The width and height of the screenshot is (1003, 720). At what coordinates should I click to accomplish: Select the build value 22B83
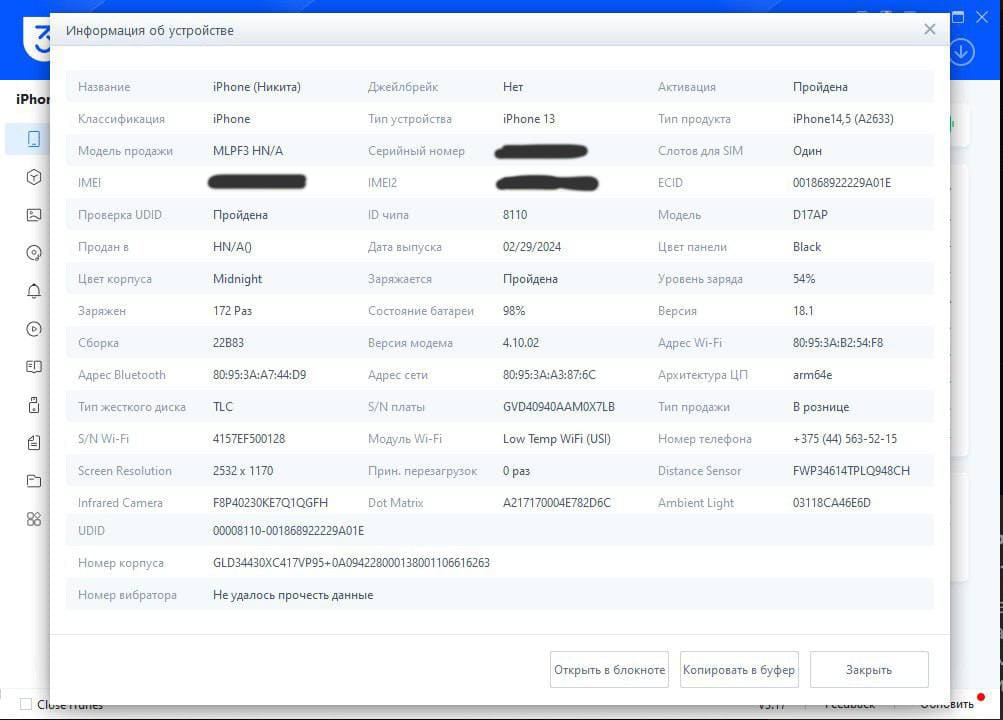[228, 343]
